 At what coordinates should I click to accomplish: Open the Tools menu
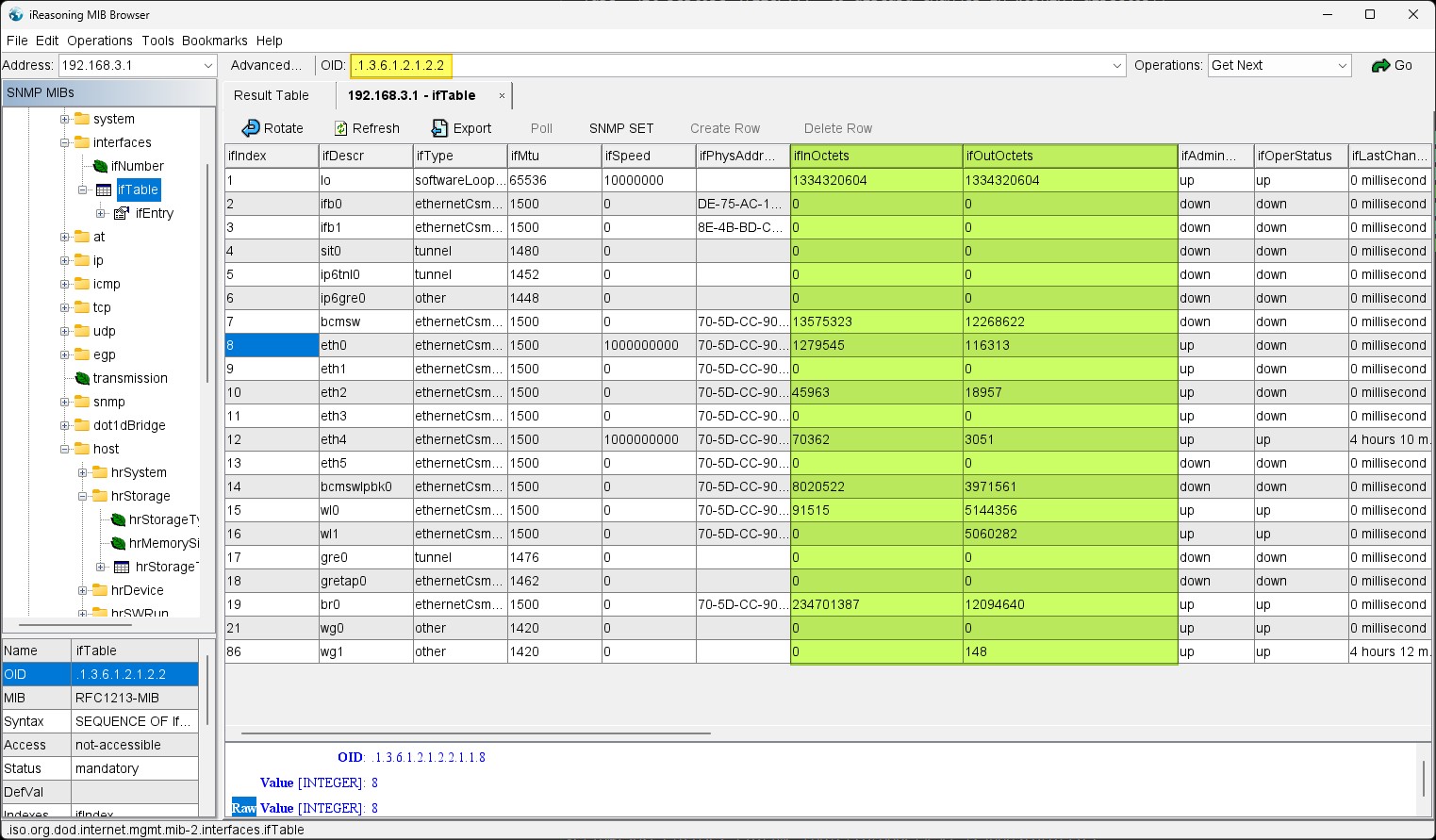[157, 41]
